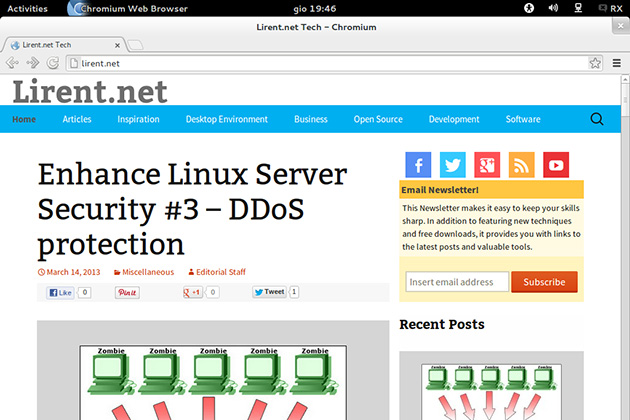
Task: Bookmark the page with the star icon
Action: (x=595, y=63)
